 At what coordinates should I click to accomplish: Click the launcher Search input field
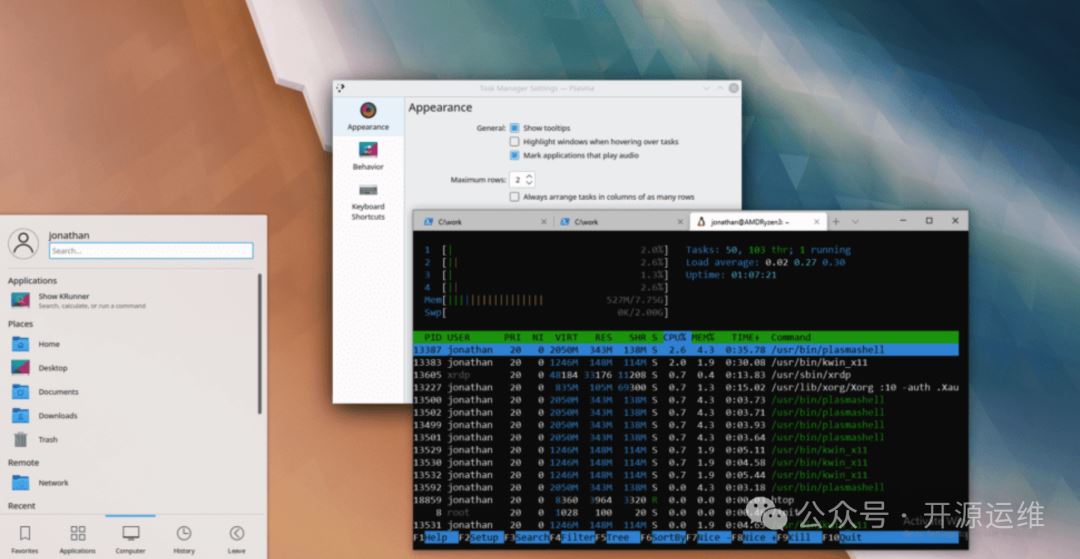pos(150,251)
